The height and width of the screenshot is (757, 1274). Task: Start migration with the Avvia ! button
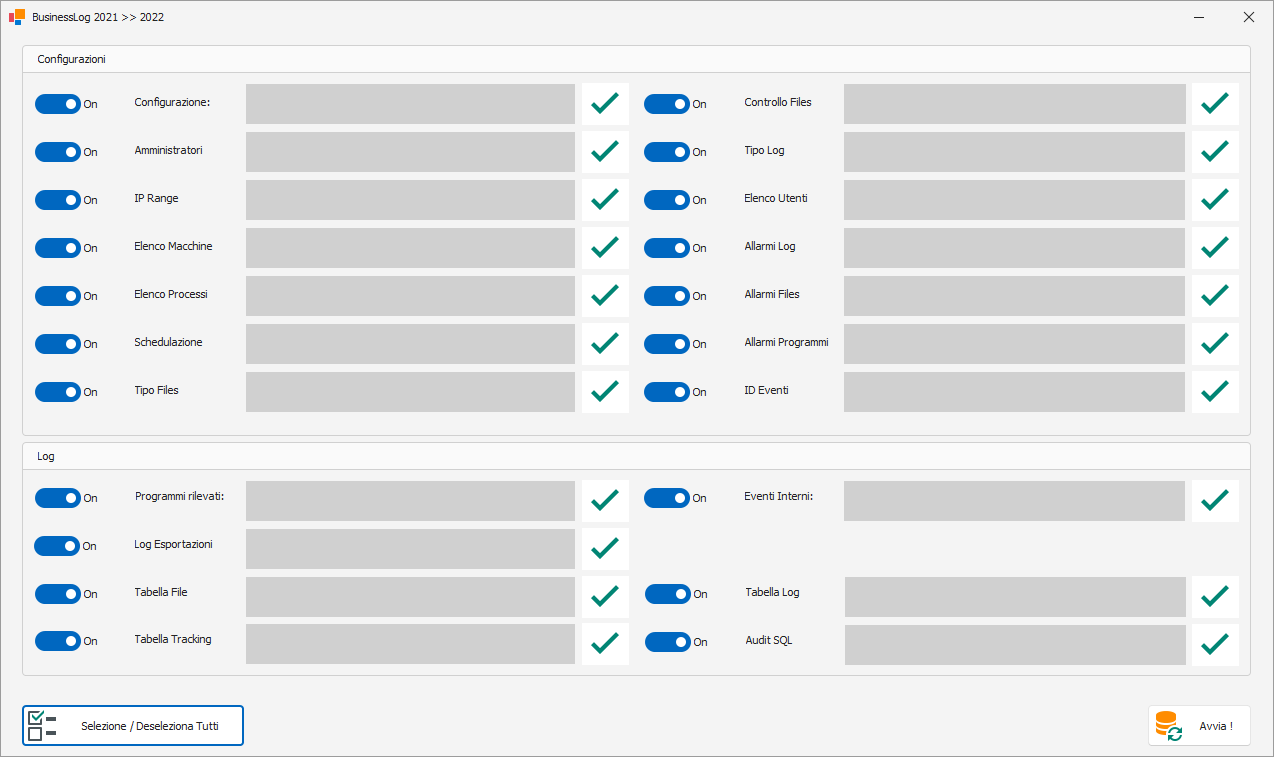[1199, 726]
